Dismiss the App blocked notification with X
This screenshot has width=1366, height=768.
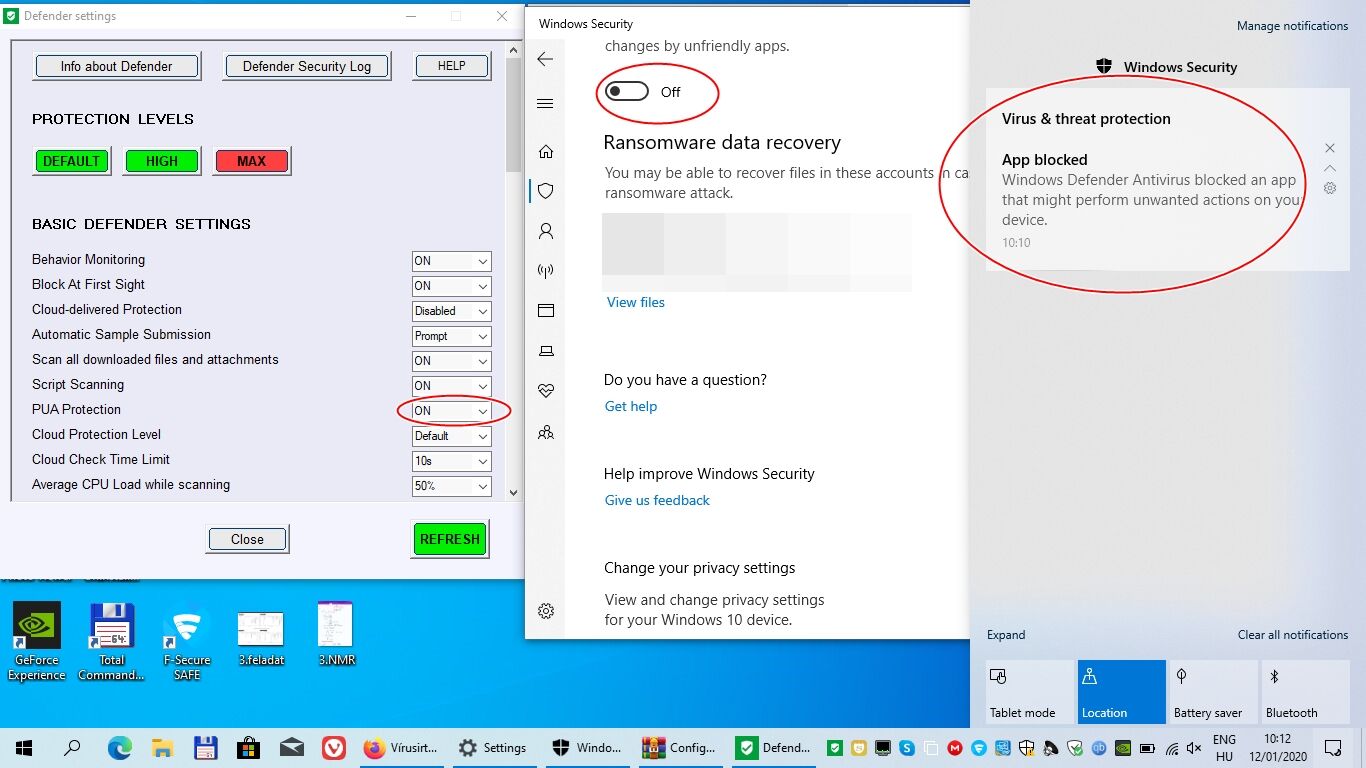1330,148
